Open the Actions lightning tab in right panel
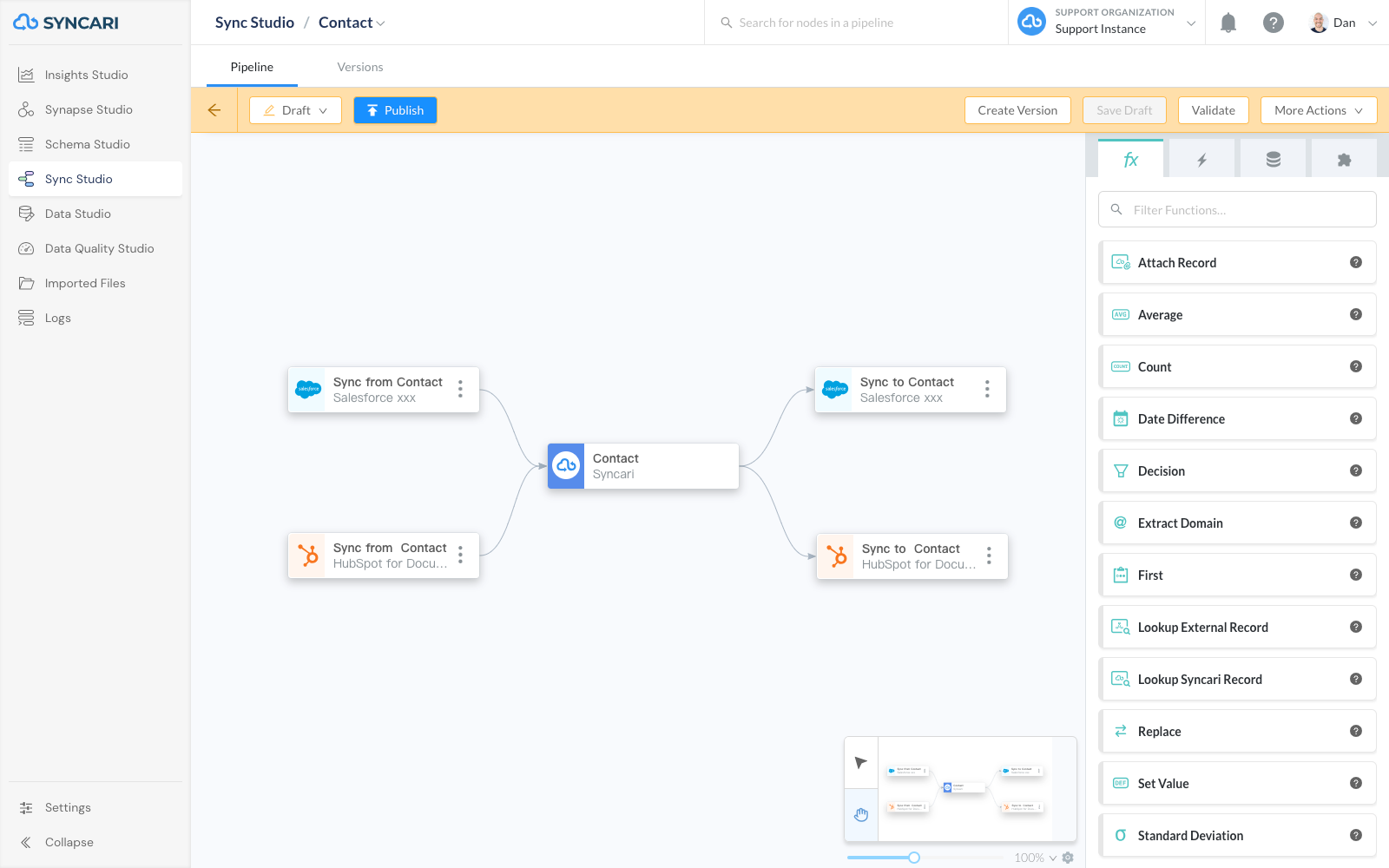The height and width of the screenshot is (868, 1389). pos(1201,158)
